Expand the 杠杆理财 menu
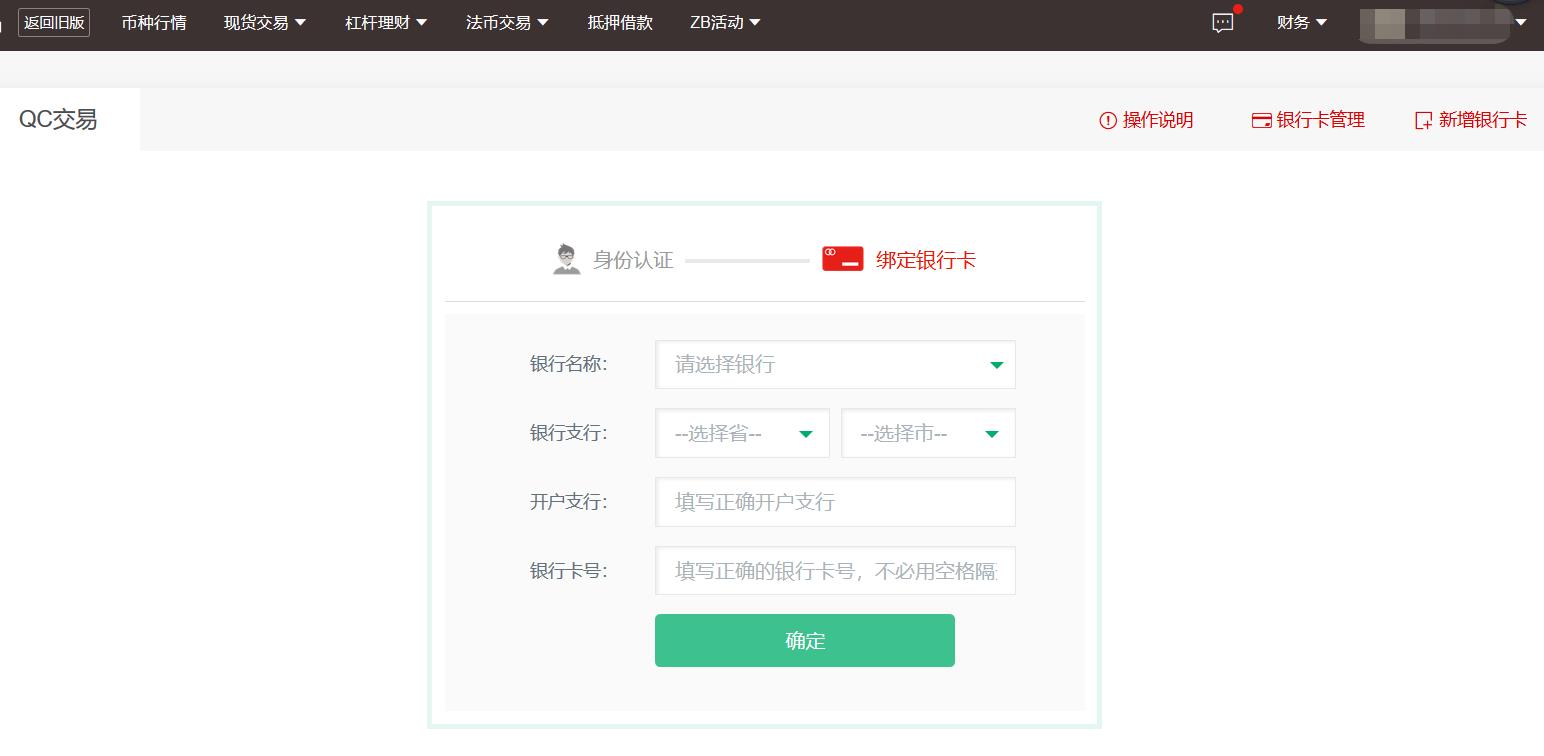This screenshot has height=756, width=1544. click(386, 22)
